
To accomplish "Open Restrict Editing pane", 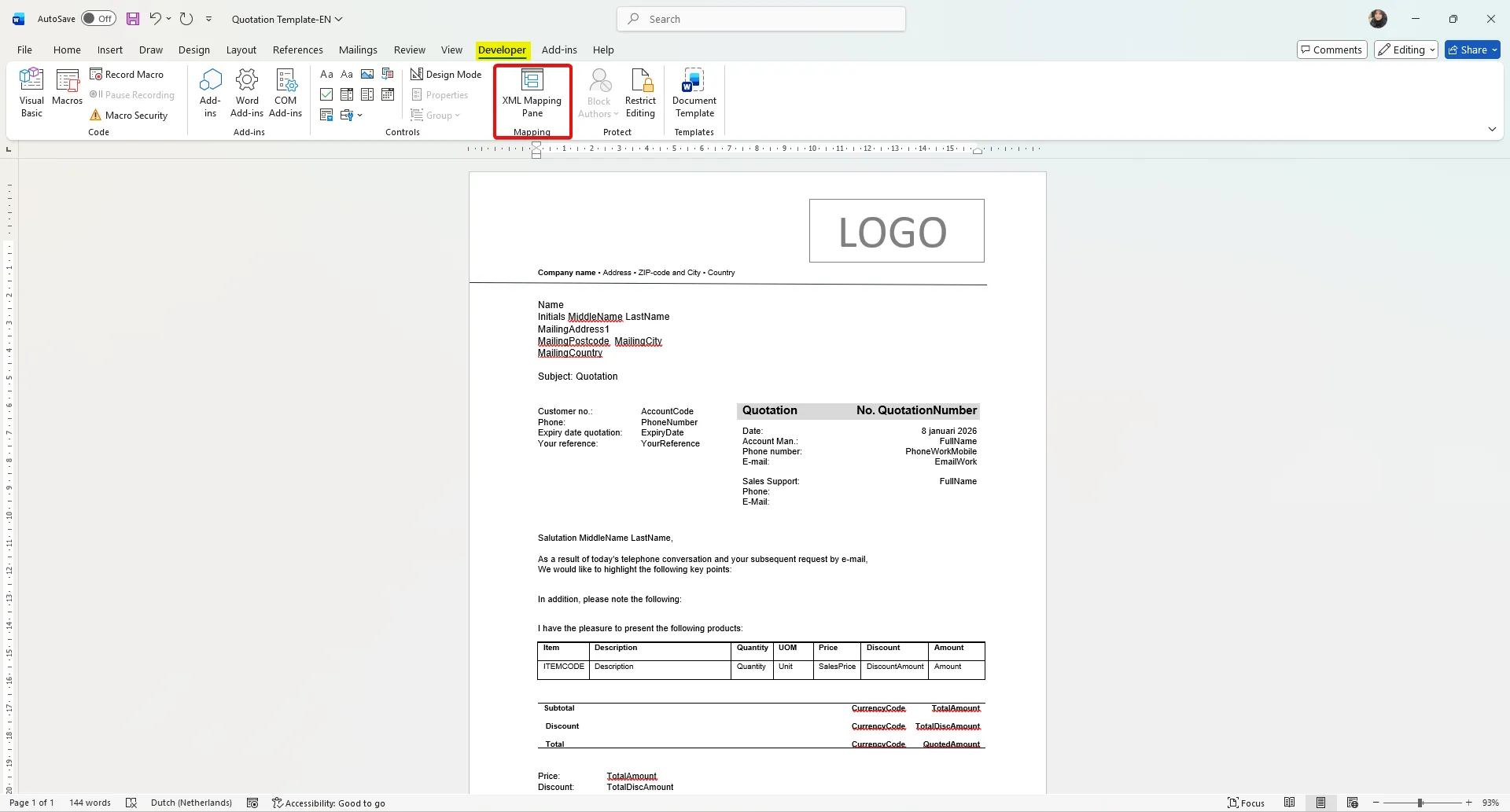I will click(x=640, y=94).
